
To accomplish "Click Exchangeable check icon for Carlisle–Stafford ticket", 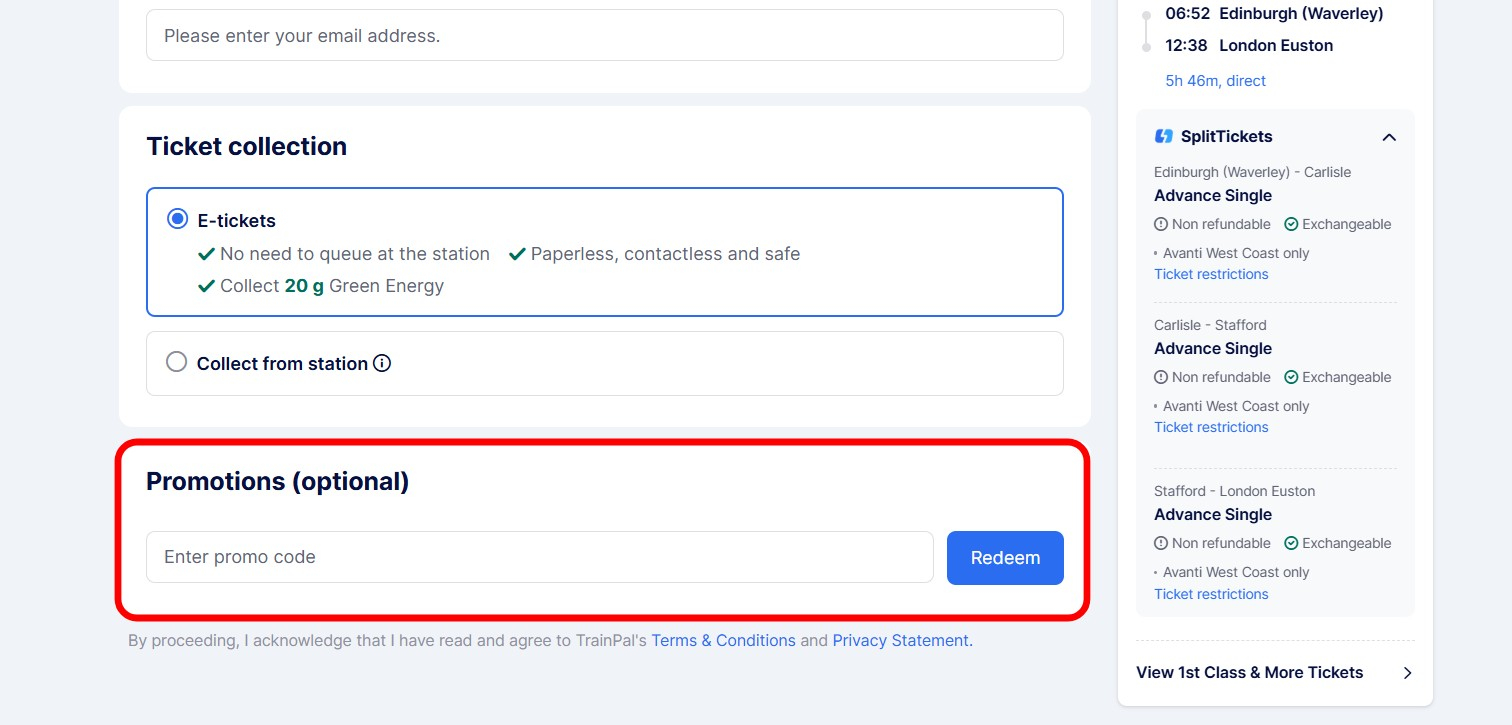I will click(1291, 377).
